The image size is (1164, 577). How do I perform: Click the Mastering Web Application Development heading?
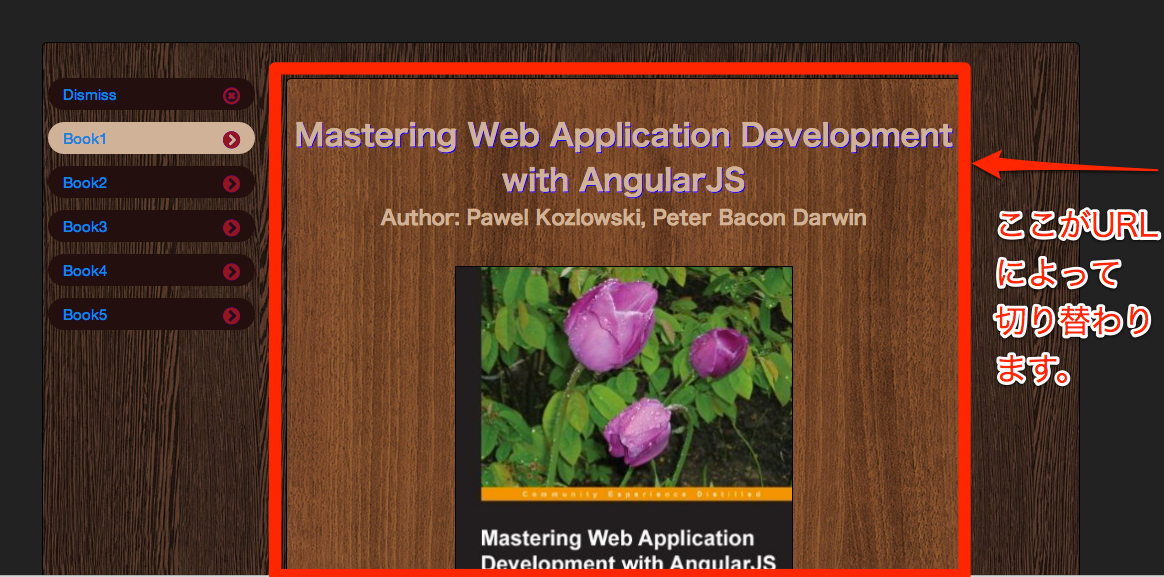624,135
